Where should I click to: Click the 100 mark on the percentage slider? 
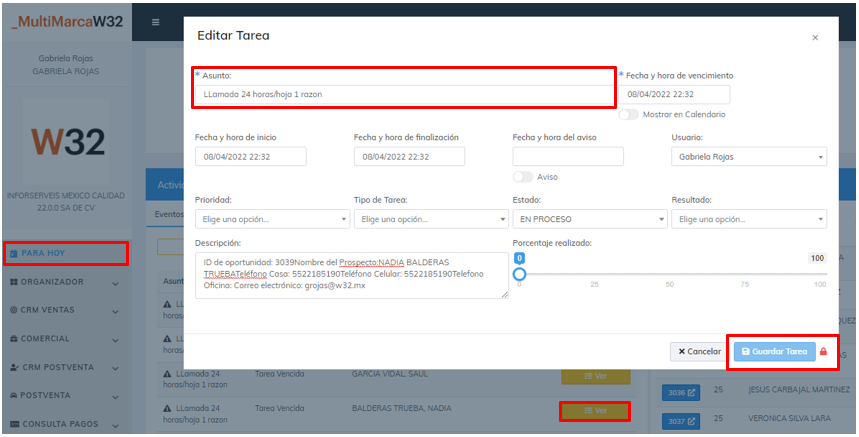pos(820,285)
